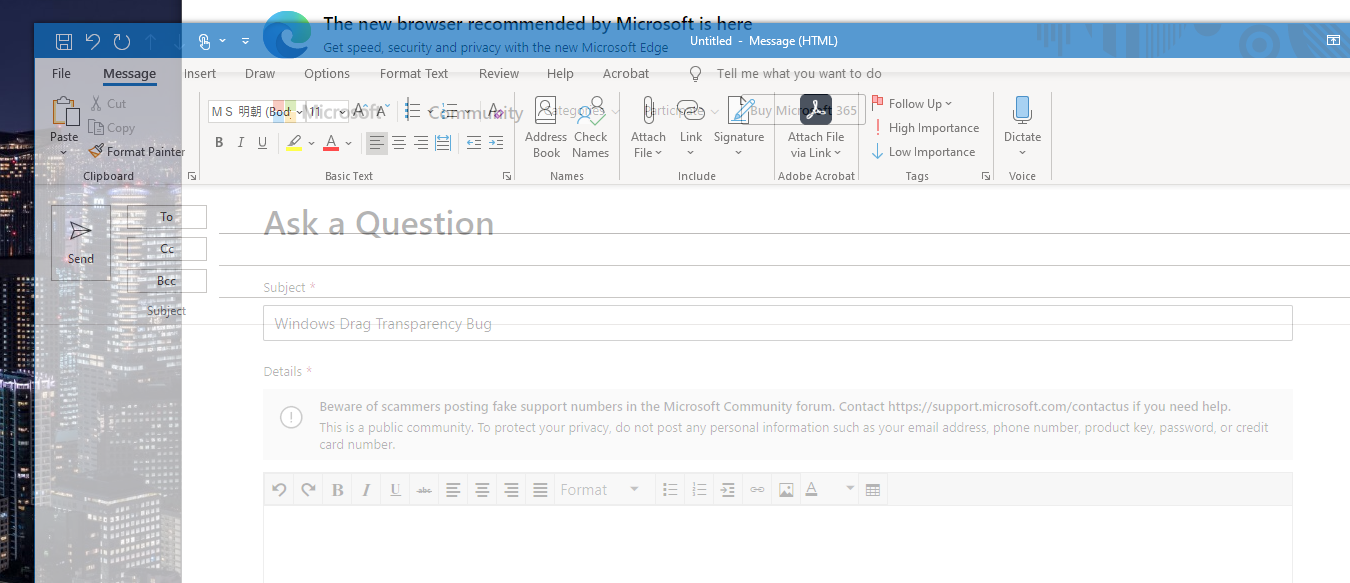Open the Address Book
1350x583 pixels.
546,127
